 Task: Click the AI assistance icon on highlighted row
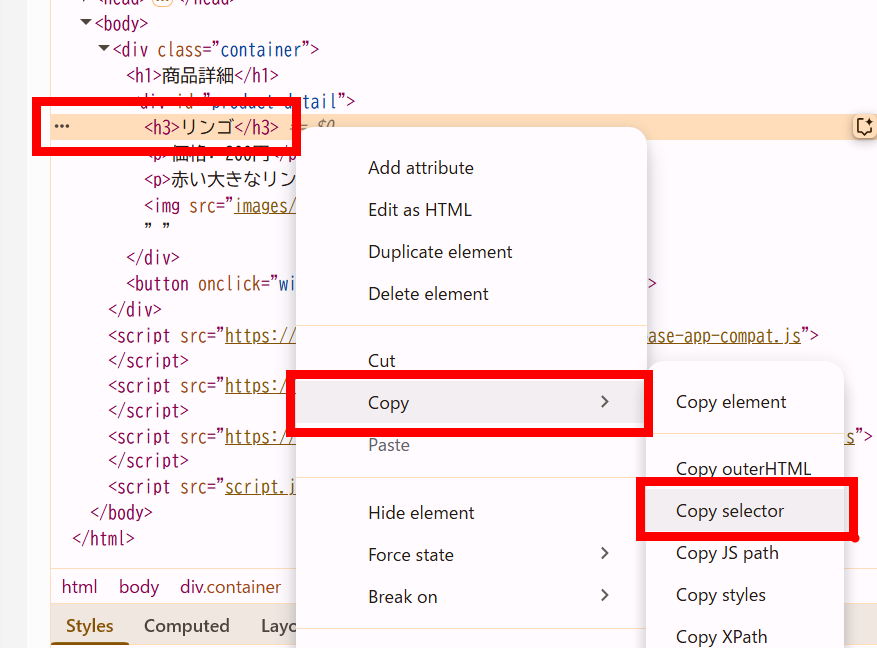coord(865,126)
